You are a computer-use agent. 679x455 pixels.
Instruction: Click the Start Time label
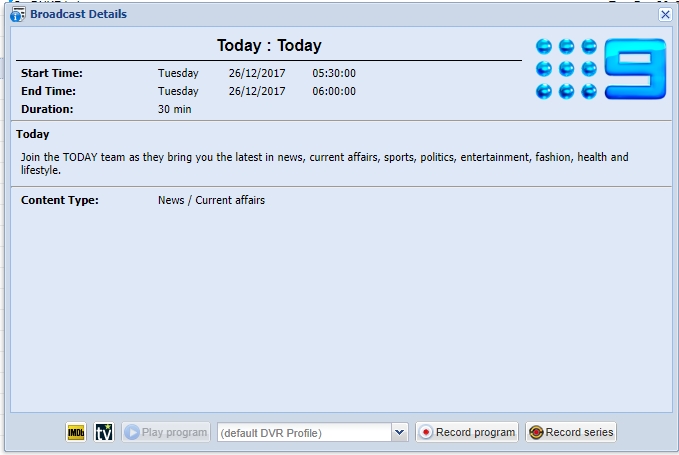click(x=52, y=73)
